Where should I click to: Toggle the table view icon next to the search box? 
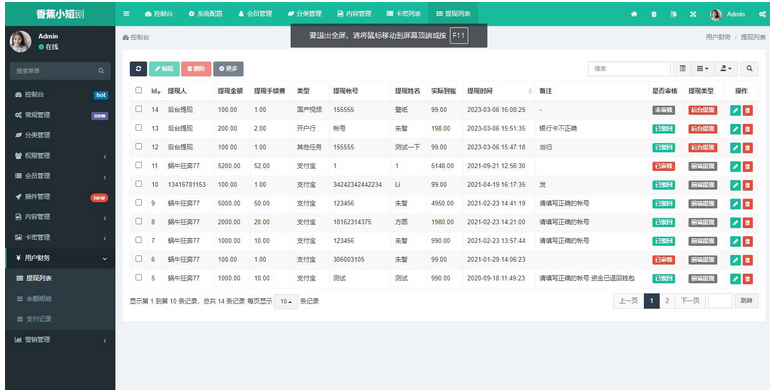(x=683, y=69)
